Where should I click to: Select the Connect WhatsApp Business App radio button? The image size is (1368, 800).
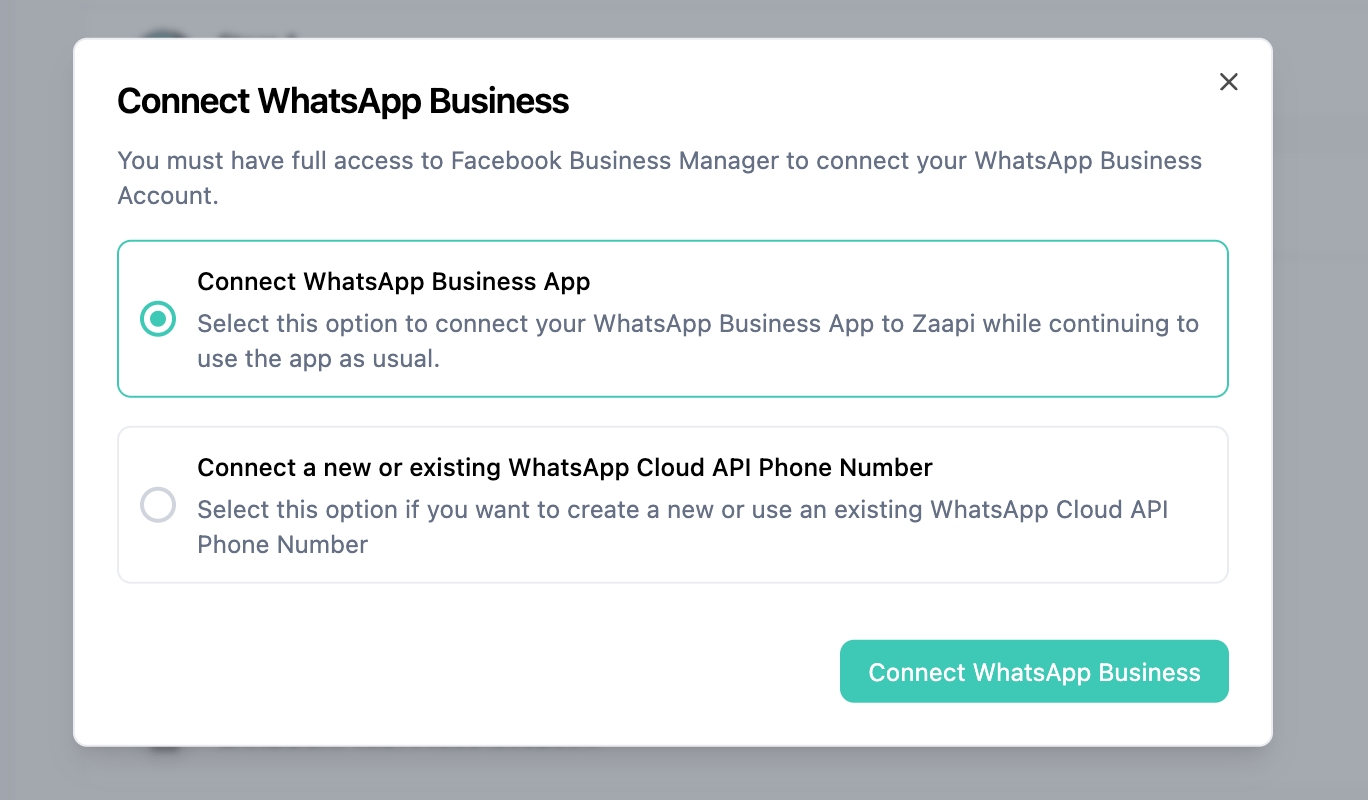pyautogui.click(x=158, y=319)
